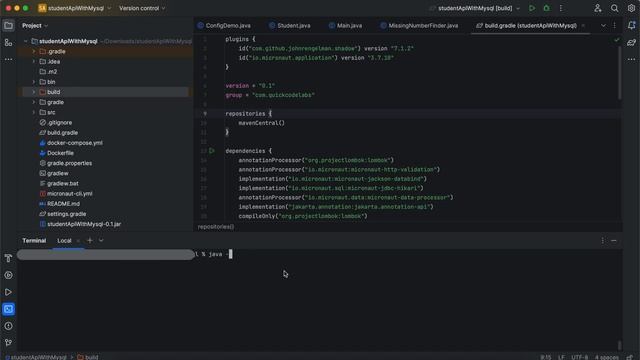Click build breadcrumb in status bar
The width and height of the screenshot is (640, 360).
pos(88,357)
